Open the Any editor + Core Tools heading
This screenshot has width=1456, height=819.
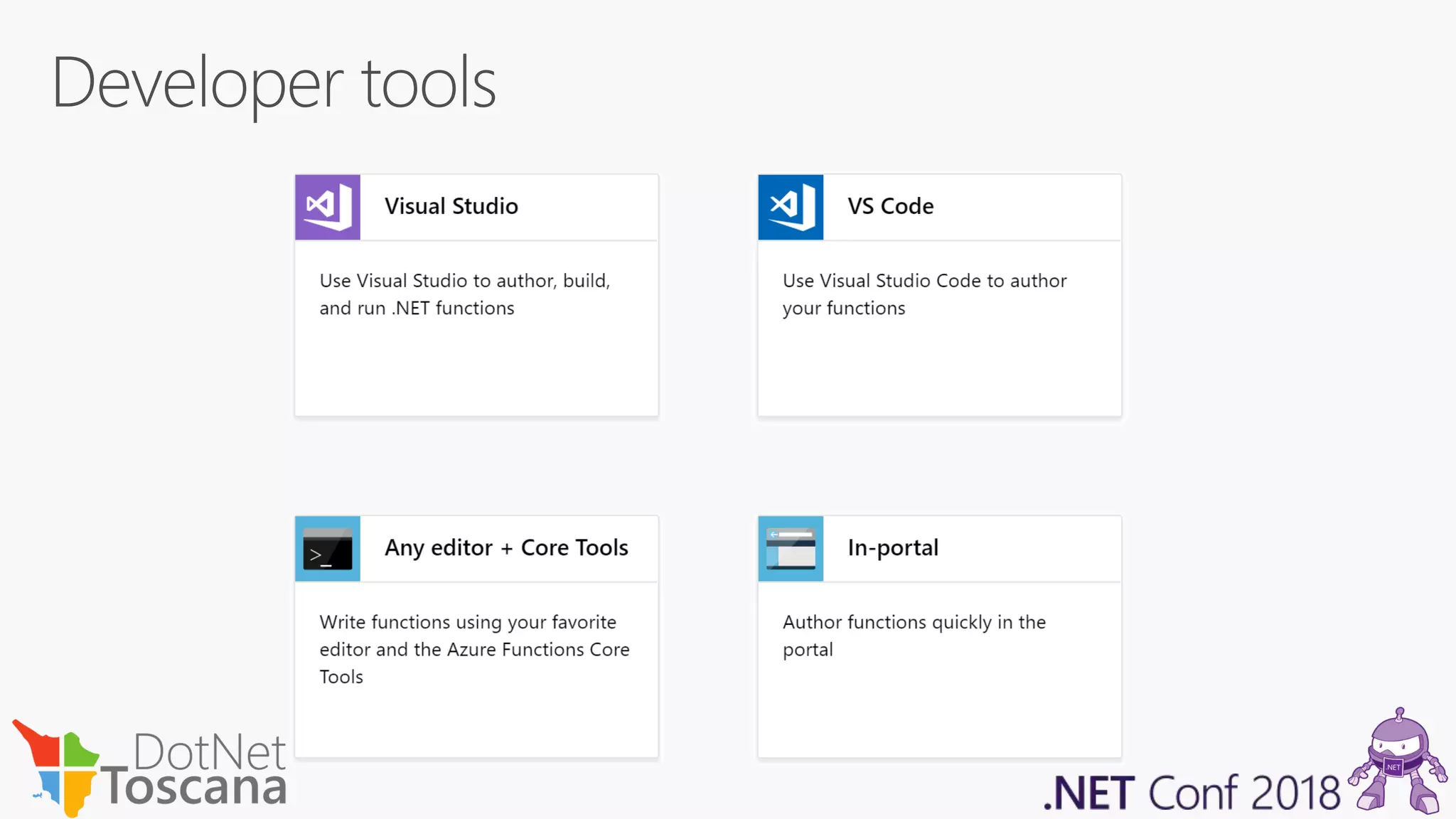[x=506, y=548]
